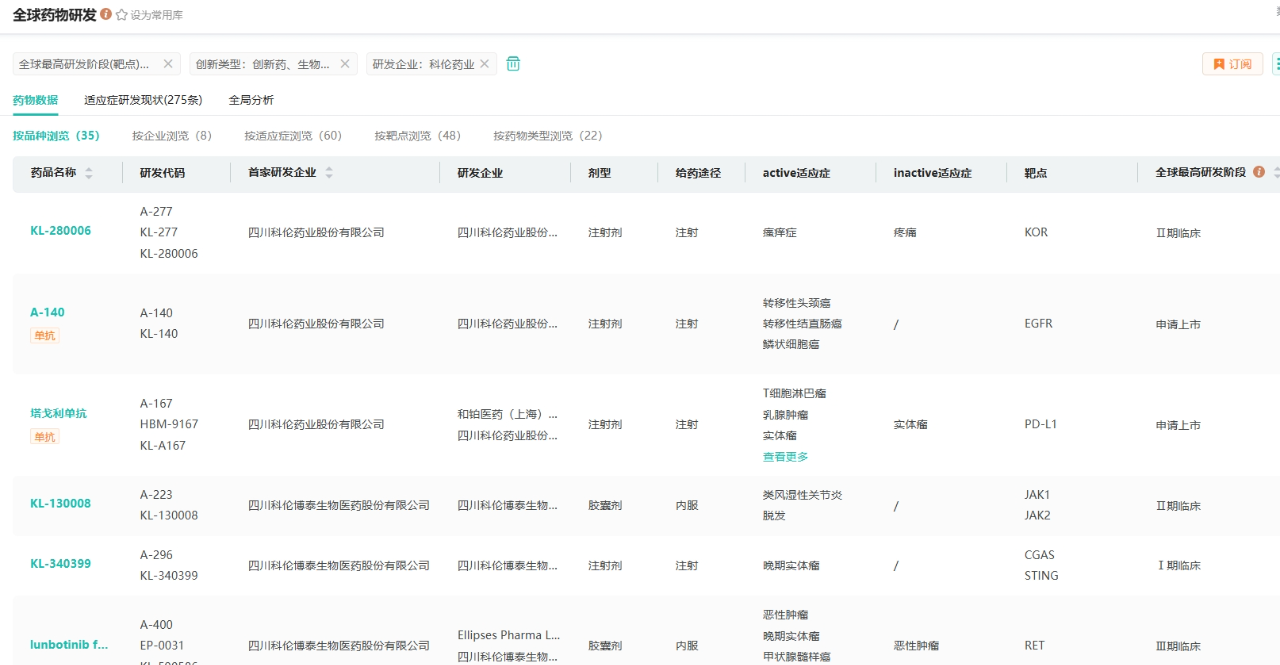
Task: Open the KL-340399 drug link
Action: coord(60,564)
